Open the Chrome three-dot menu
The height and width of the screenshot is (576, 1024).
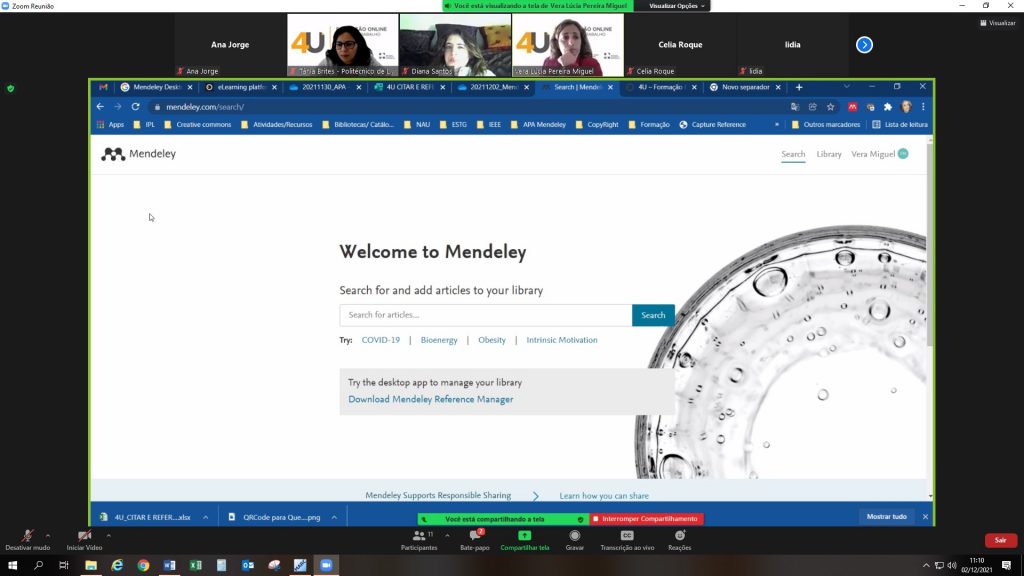(x=923, y=106)
